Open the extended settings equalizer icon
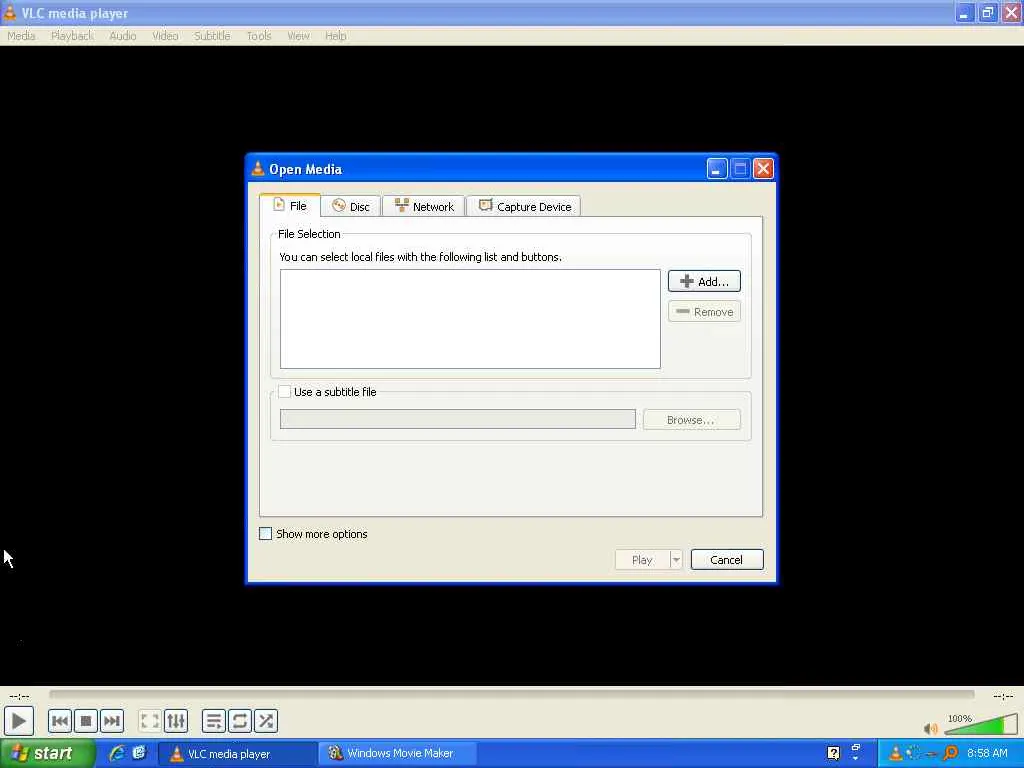The width and height of the screenshot is (1024, 768). [x=176, y=721]
